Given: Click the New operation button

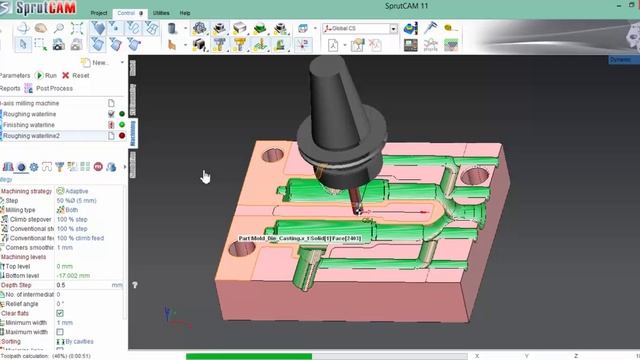Looking at the screenshot, I should click(96, 62).
